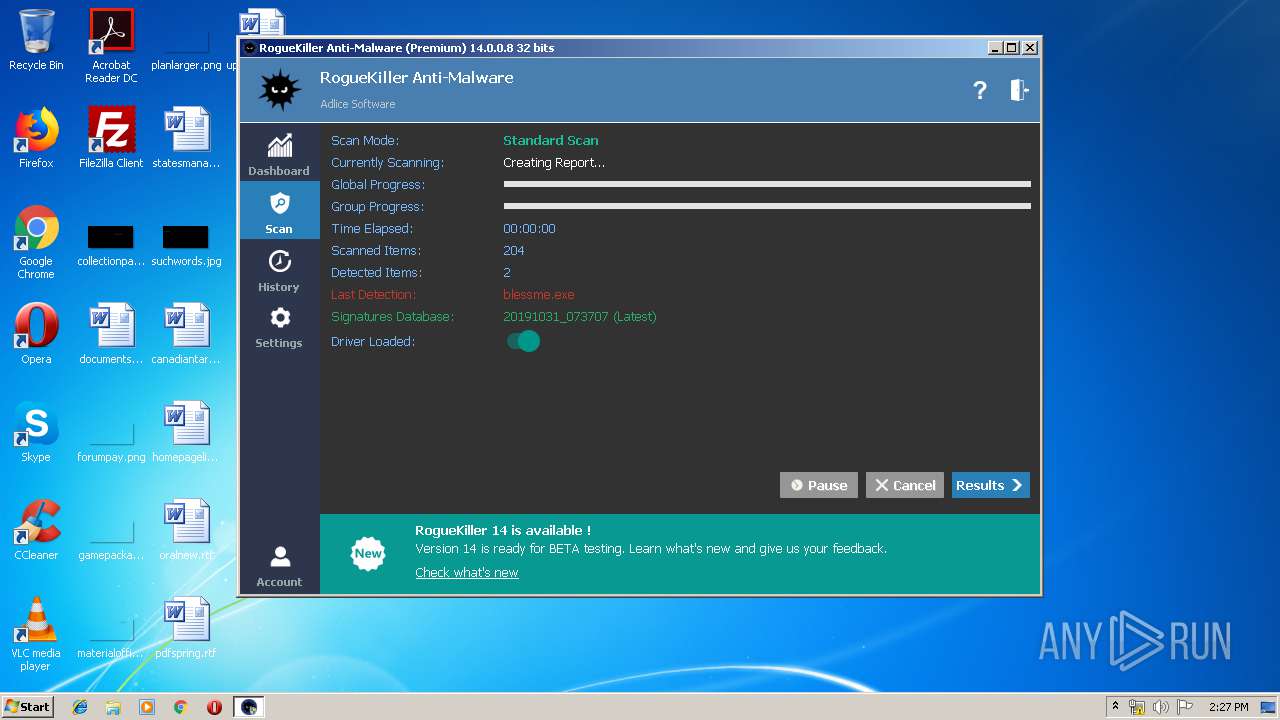Open Acrobat Reader DC desktop shortcut
Viewport: 1280px width, 720px height.
click(111, 46)
